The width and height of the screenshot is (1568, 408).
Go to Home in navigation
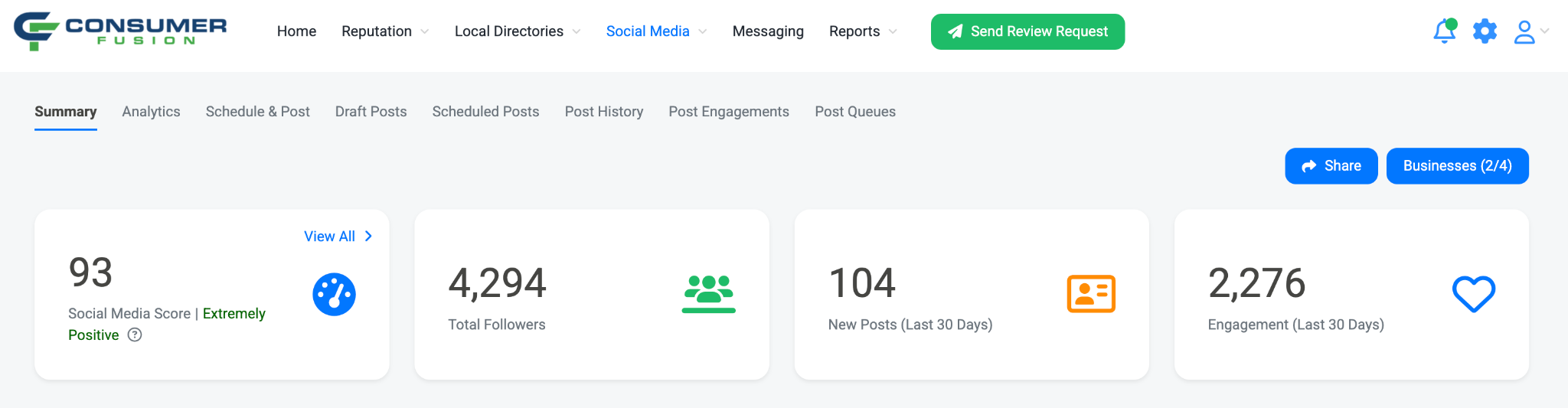tap(296, 31)
